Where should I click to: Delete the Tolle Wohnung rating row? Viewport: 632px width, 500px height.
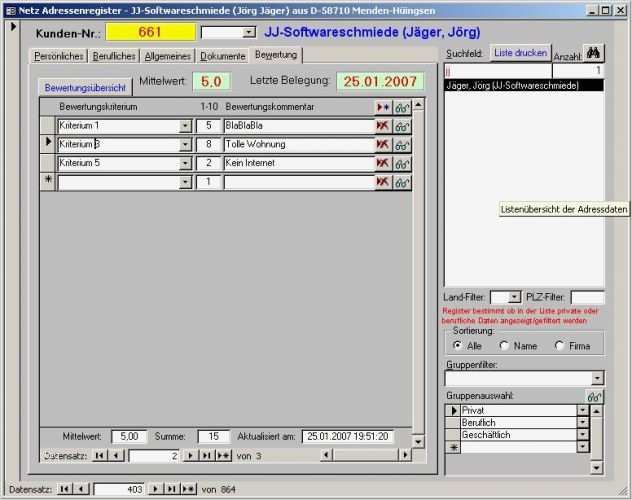[x=383, y=145]
